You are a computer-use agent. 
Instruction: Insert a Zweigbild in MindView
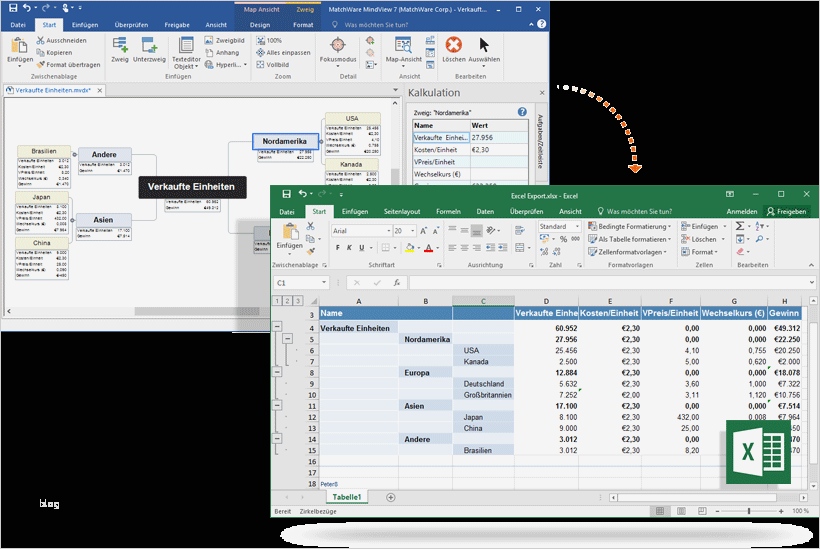pyautogui.click(x=224, y=40)
